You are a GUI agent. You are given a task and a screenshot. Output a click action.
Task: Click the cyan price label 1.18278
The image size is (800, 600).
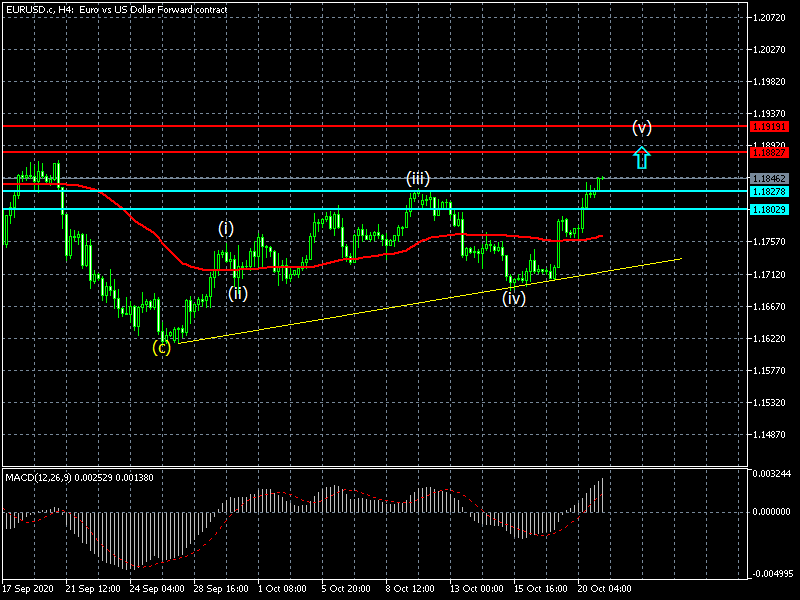coord(769,191)
